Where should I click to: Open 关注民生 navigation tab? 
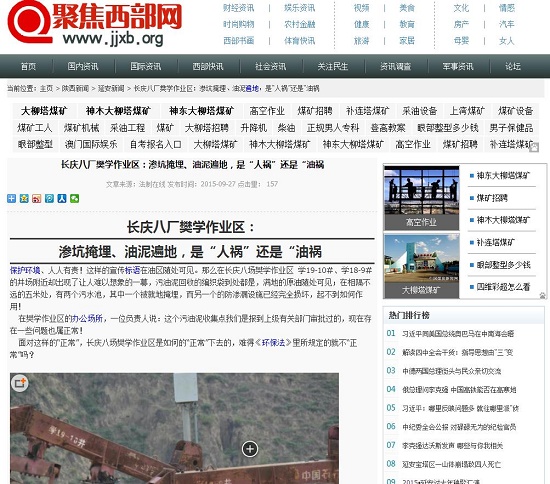333,66
